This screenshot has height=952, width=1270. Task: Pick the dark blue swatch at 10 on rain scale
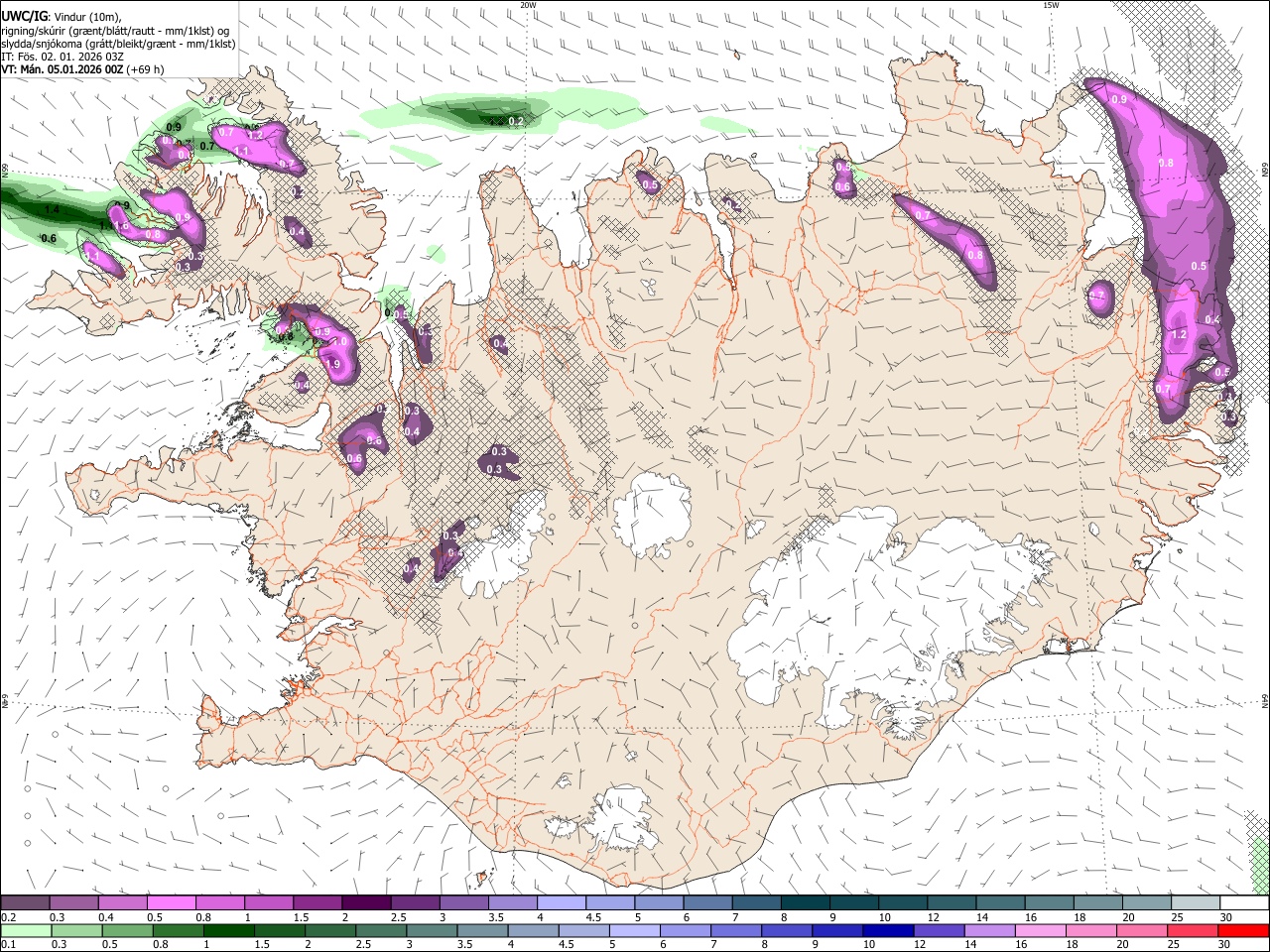pos(887,931)
